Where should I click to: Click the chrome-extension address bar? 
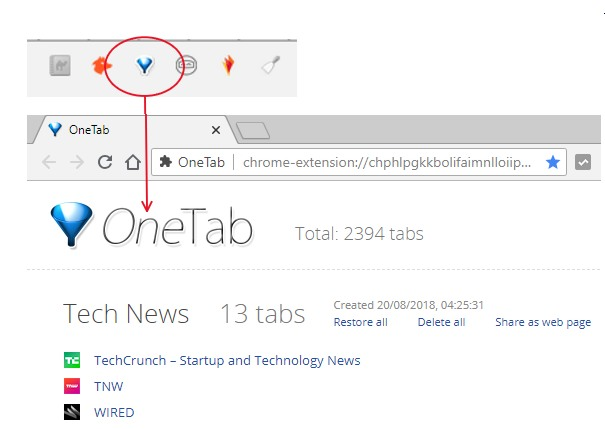pyautogui.click(x=359, y=162)
